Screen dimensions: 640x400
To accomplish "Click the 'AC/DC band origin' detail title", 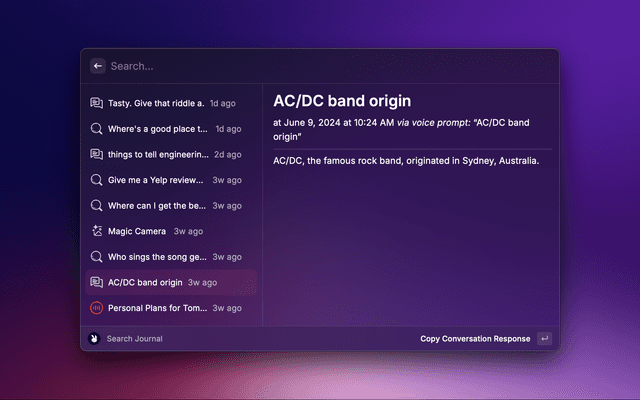I will pyautogui.click(x=342, y=101).
